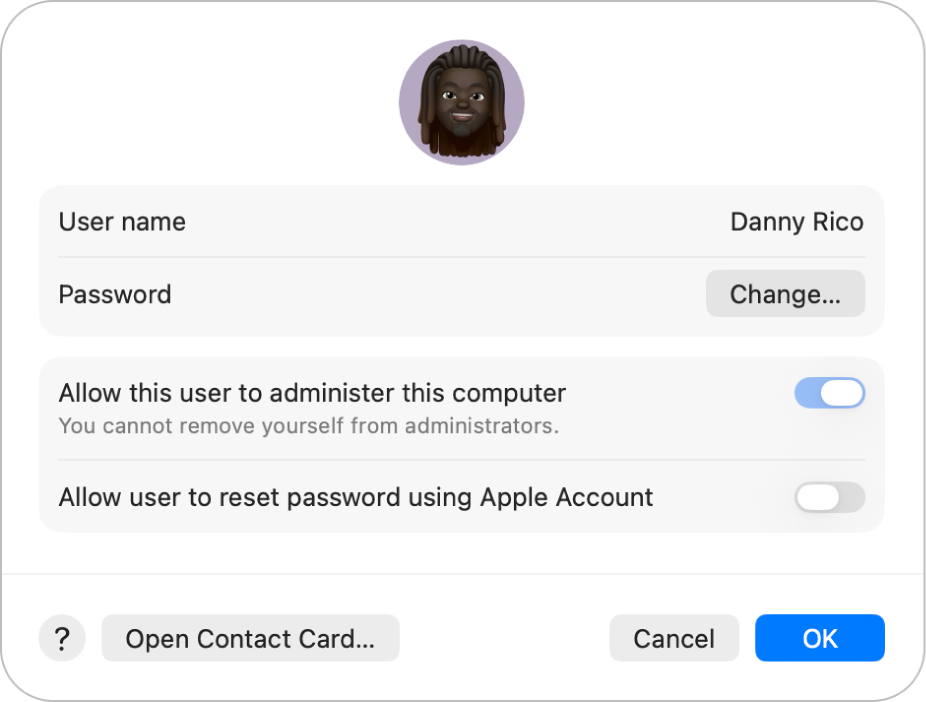
Task: Click the user name 'Danny Rico'
Action: [x=796, y=222]
